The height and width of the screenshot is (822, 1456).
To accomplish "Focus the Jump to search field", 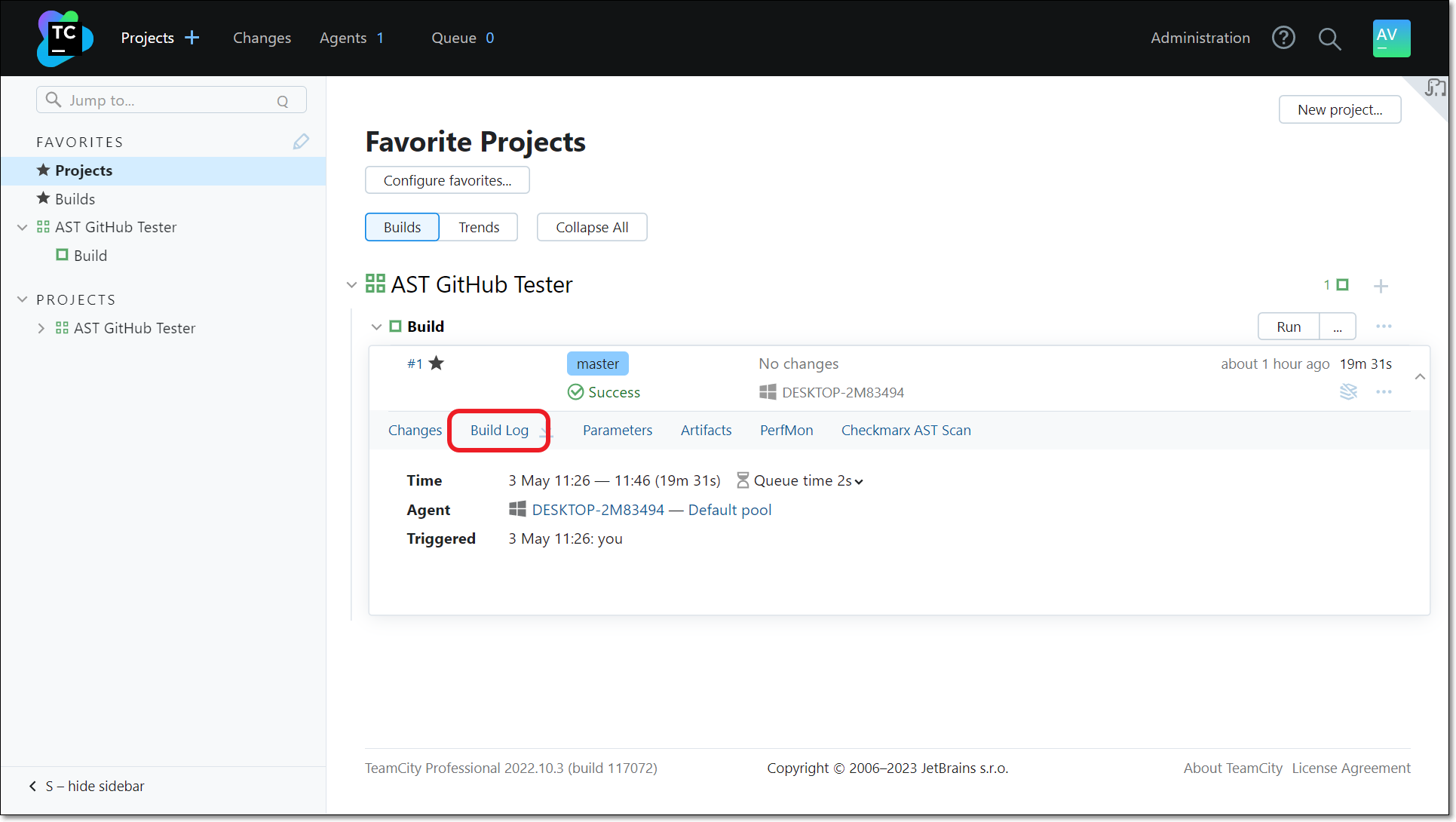I will point(171,100).
